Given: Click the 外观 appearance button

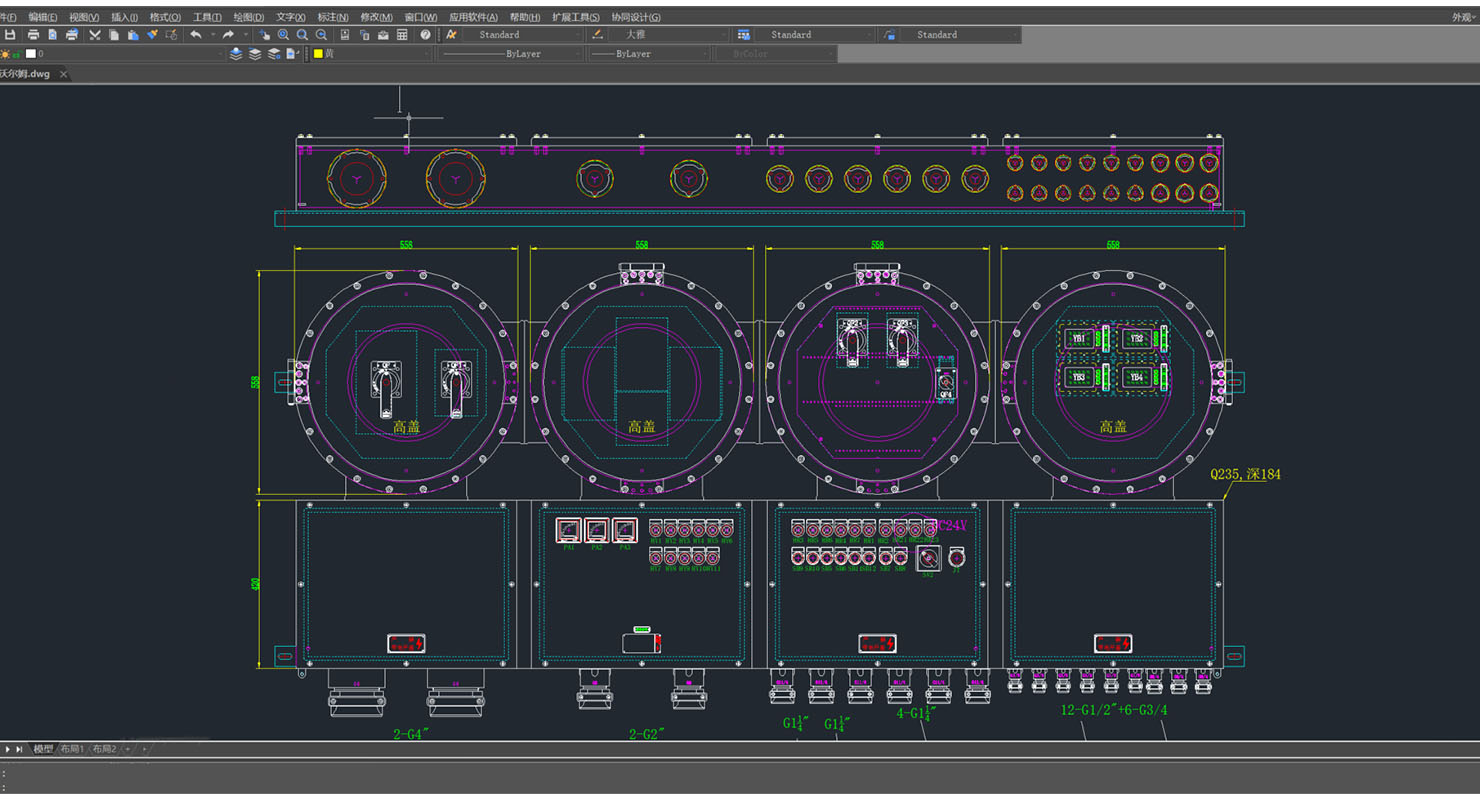Looking at the screenshot, I should click(x=1462, y=17).
